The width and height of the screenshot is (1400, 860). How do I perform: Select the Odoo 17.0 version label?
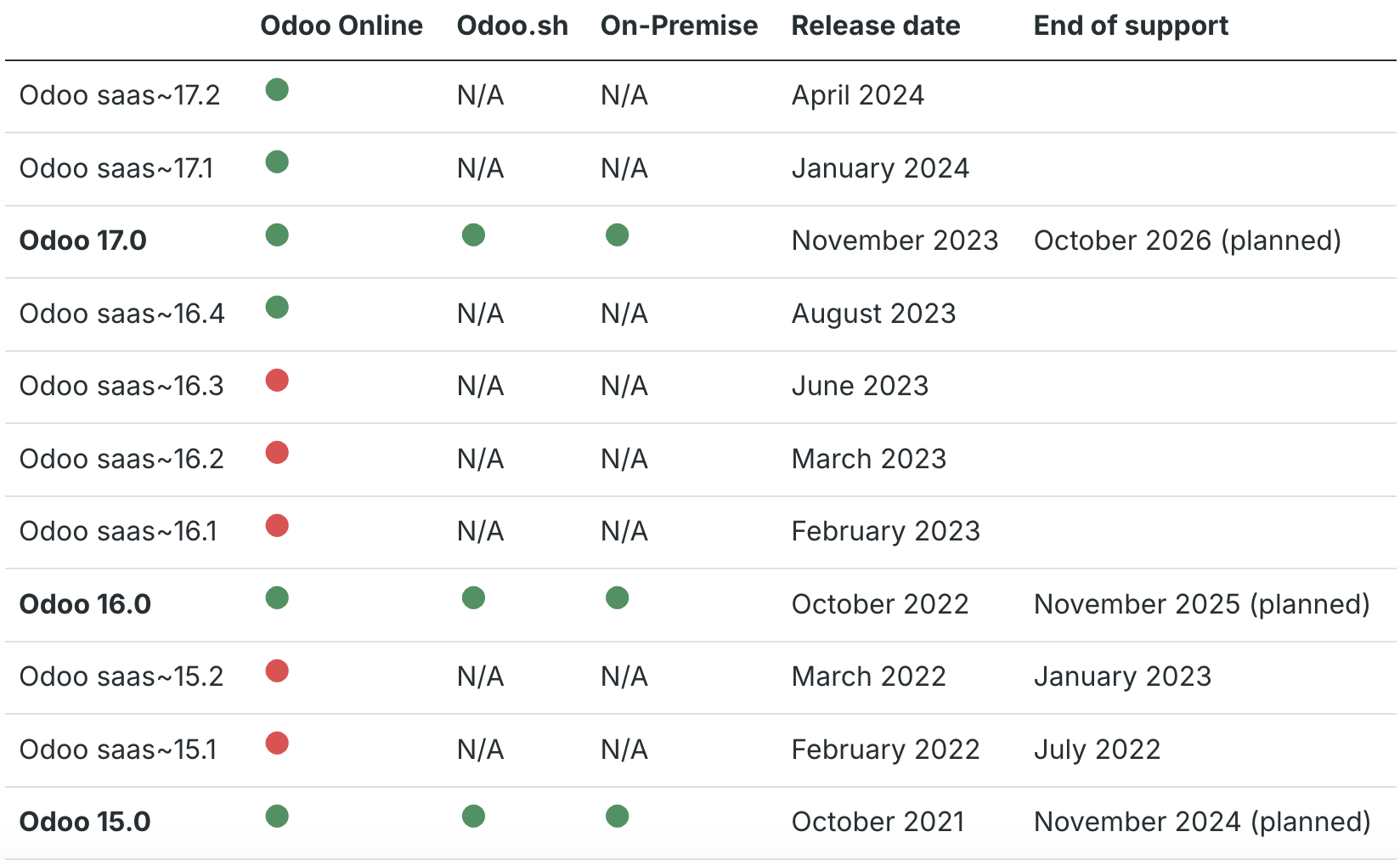point(83,240)
